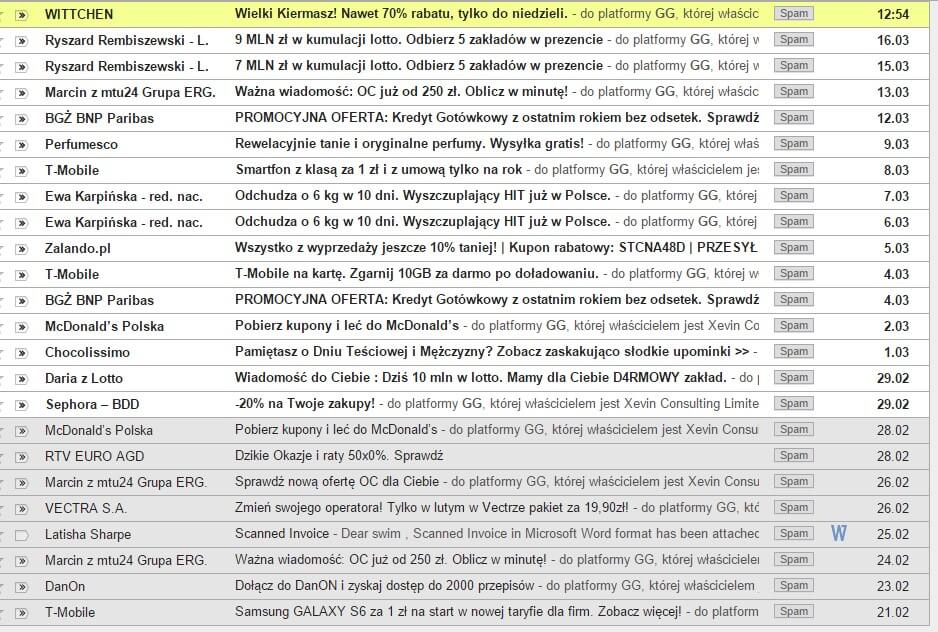The width and height of the screenshot is (938, 632).
Task: Click importance marker for Ryszard Rembiszewski 15.03 email
Action: pyautogui.click(x=22, y=67)
